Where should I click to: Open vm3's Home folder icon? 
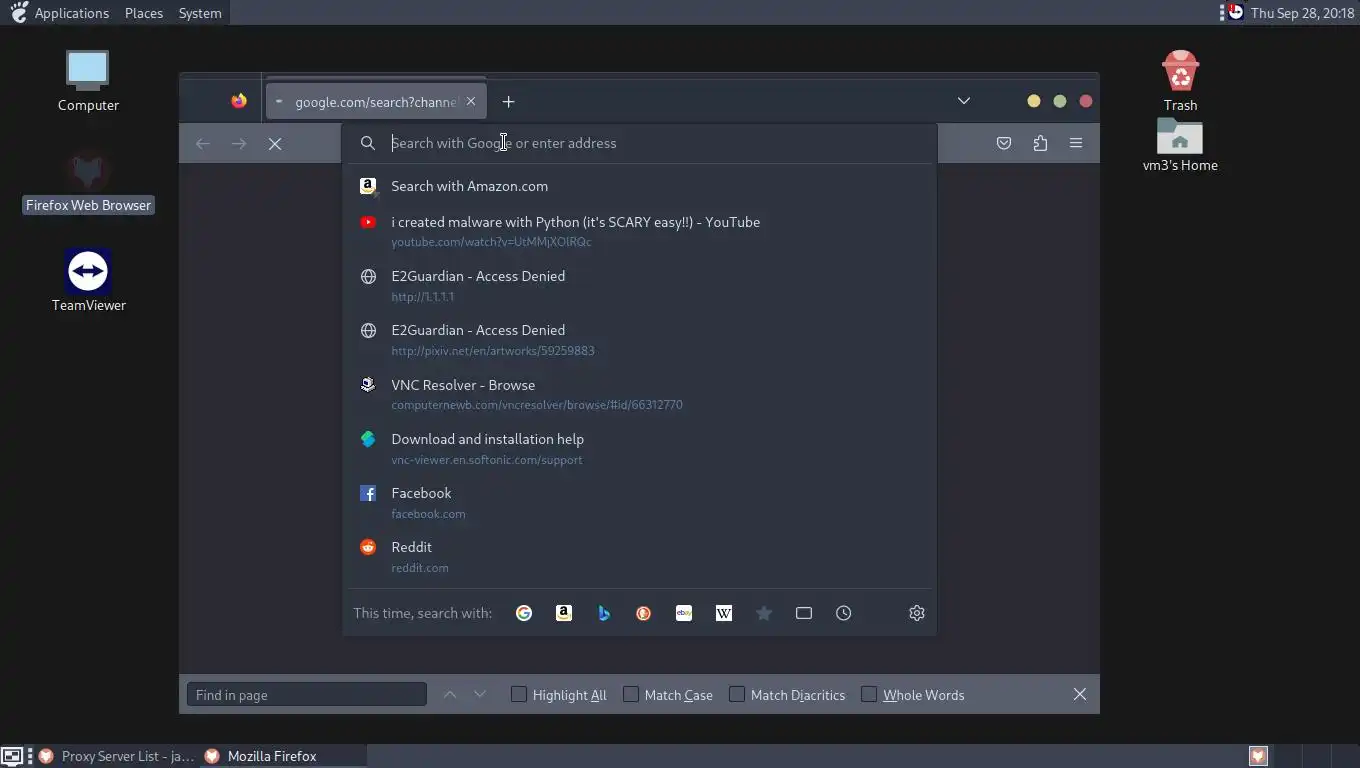[1180, 145]
